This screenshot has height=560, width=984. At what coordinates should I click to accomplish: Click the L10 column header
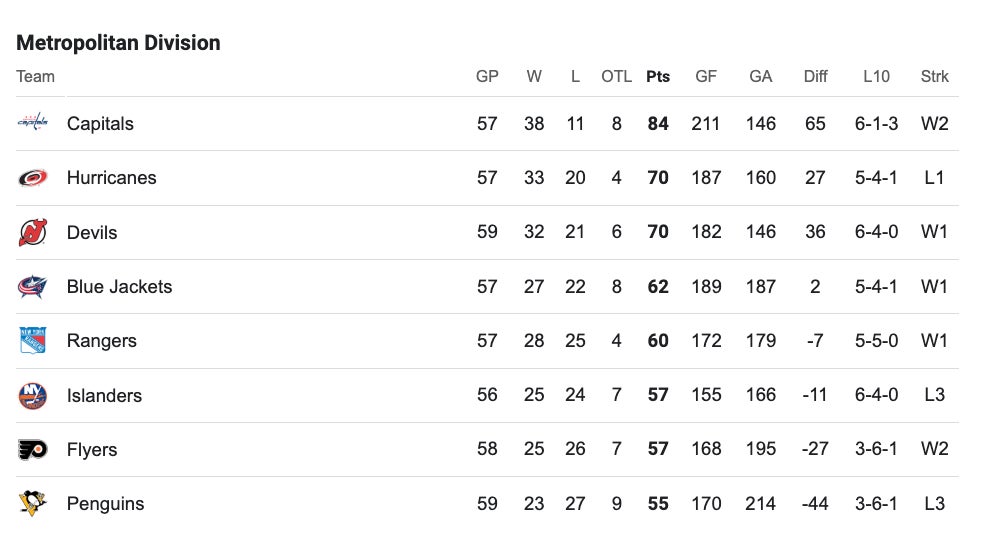pos(876,76)
